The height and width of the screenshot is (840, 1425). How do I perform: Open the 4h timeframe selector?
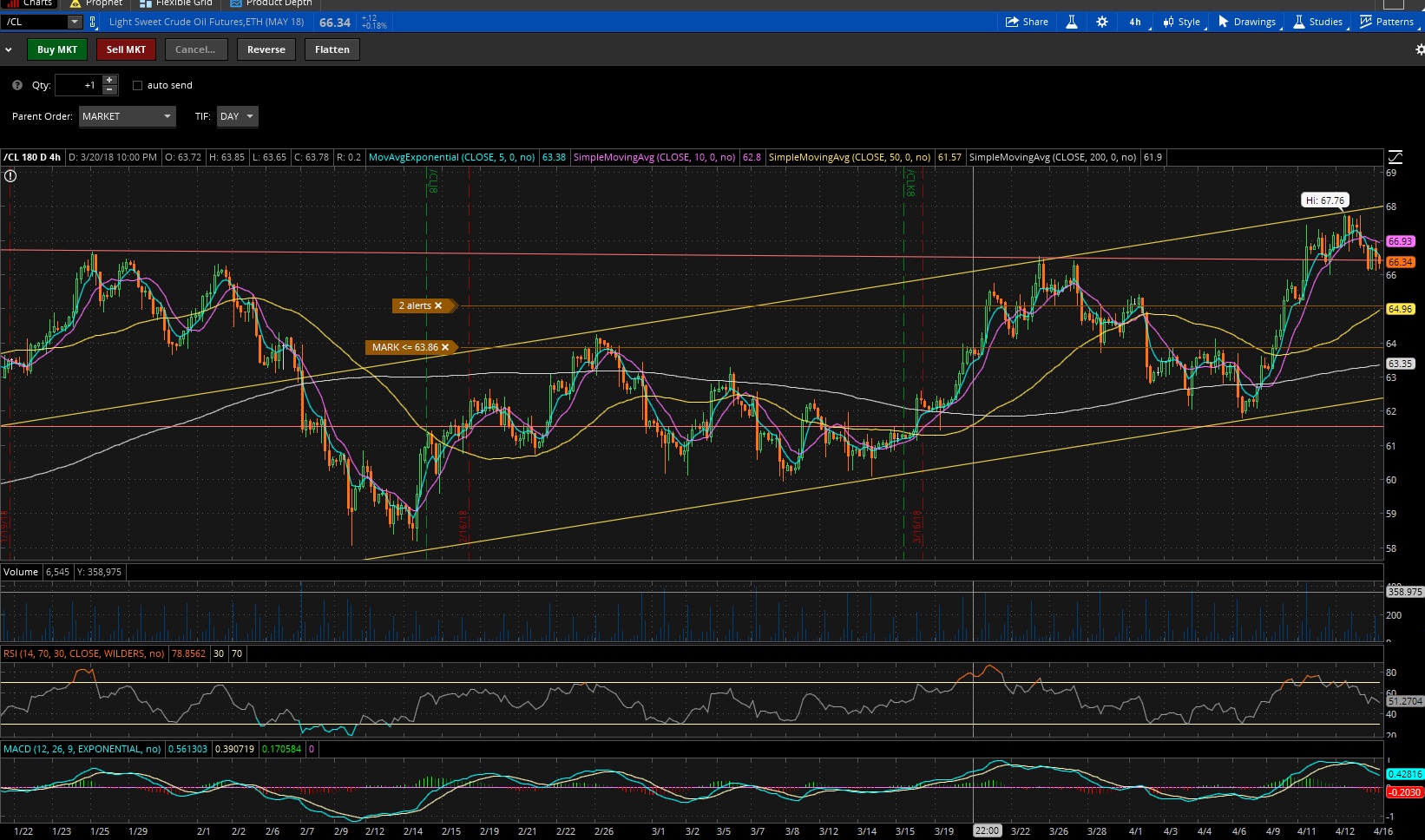click(1135, 22)
